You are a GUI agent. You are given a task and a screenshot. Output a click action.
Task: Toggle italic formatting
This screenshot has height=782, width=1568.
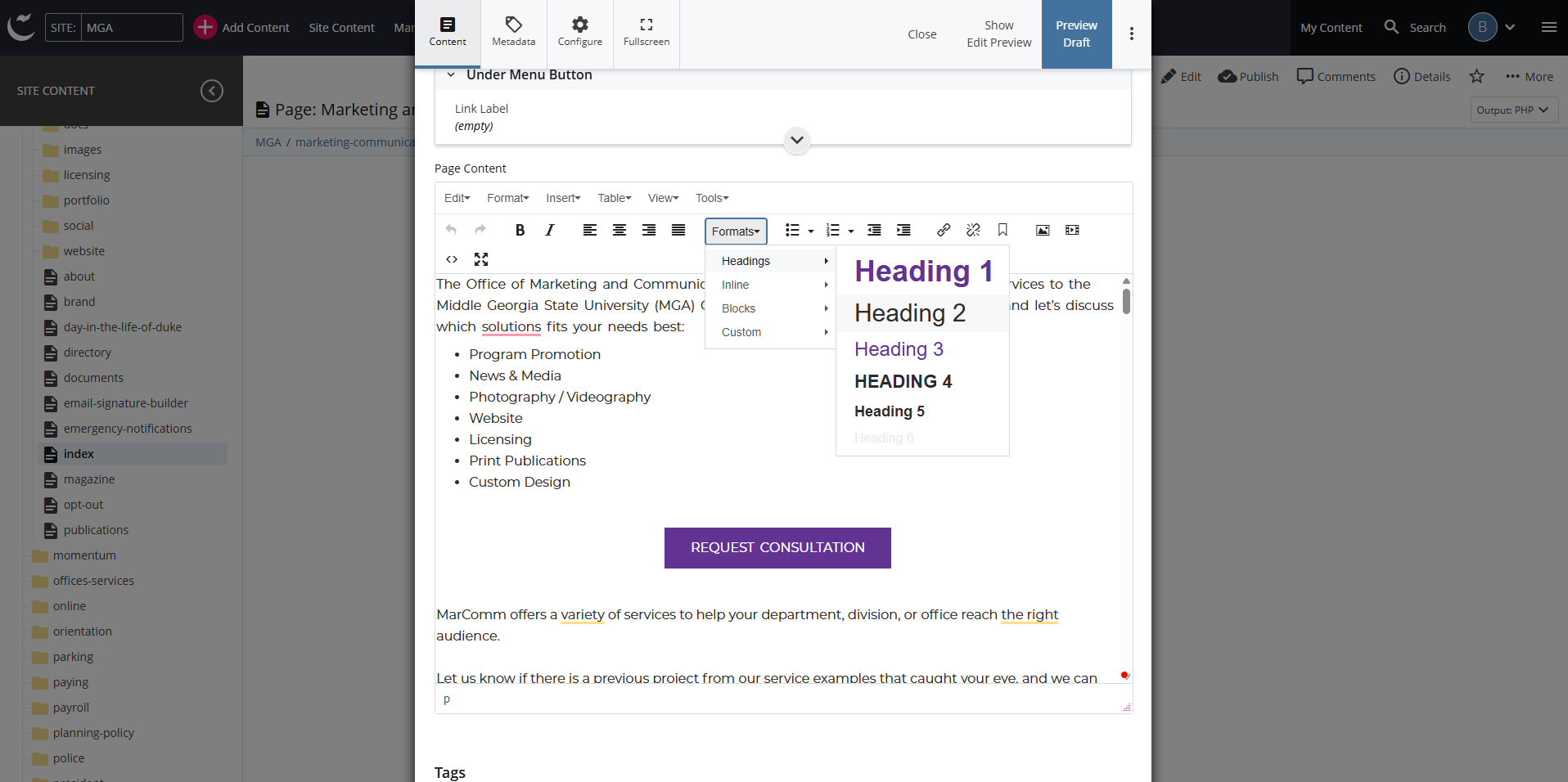pos(549,230)
